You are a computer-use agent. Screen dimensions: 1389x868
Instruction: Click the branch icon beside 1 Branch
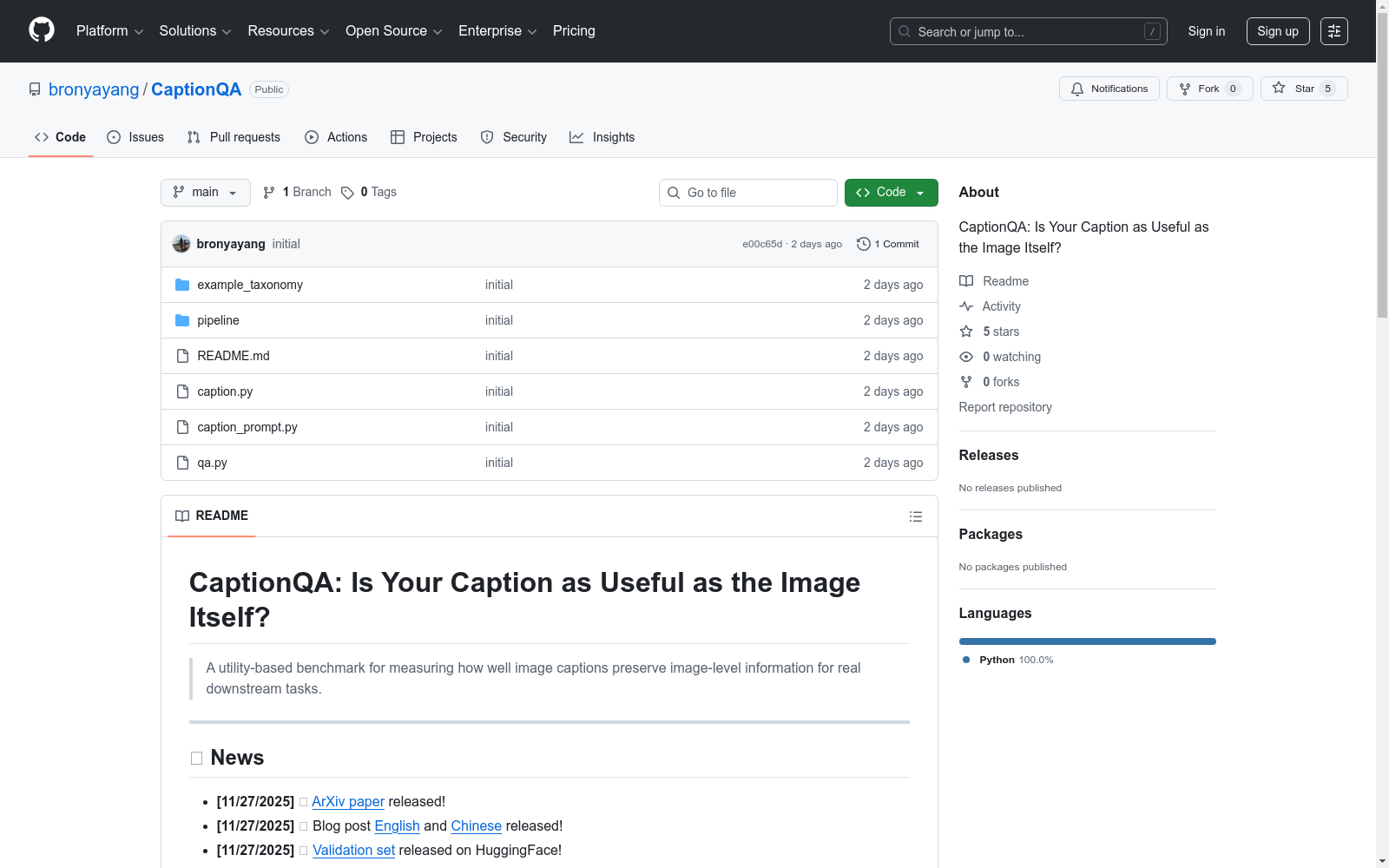269,193
